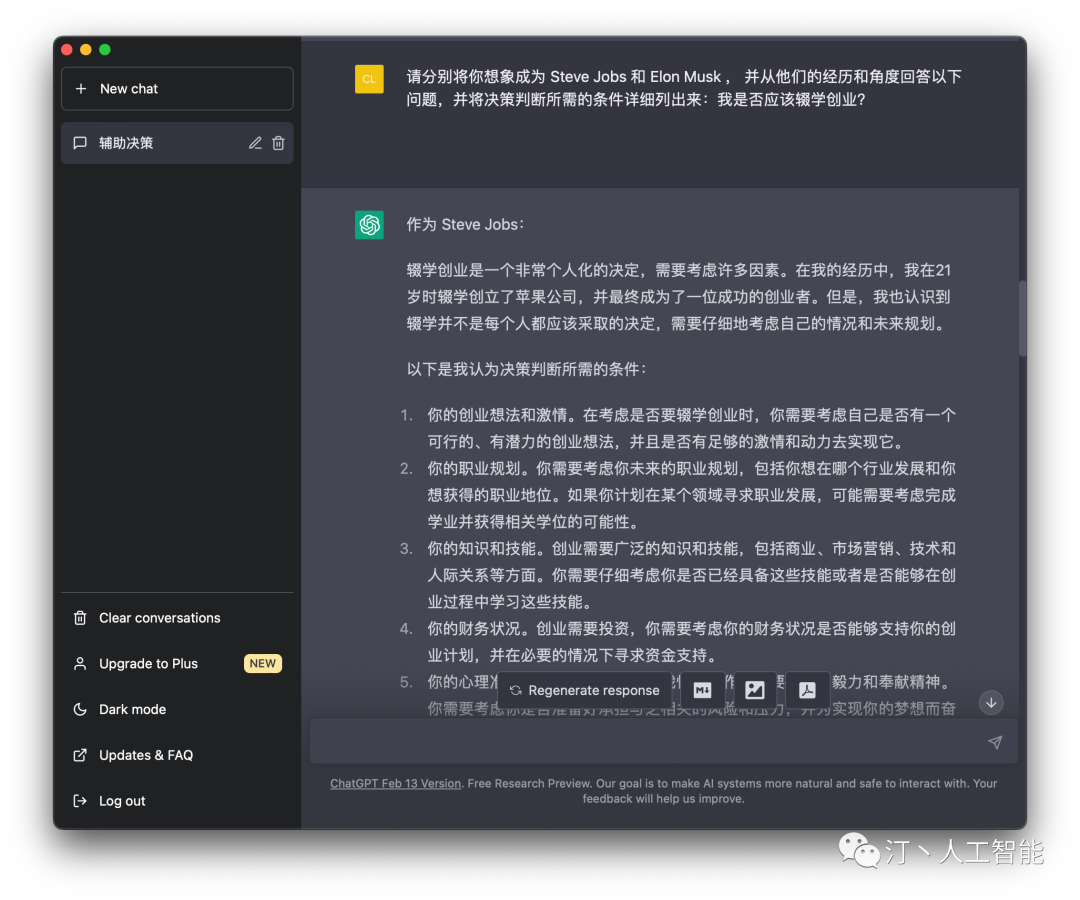This screenshot has width=1080, height=900.
Task: Click the NEW badge beside Upgrade to Plus
Action: (x=262, y=663)
